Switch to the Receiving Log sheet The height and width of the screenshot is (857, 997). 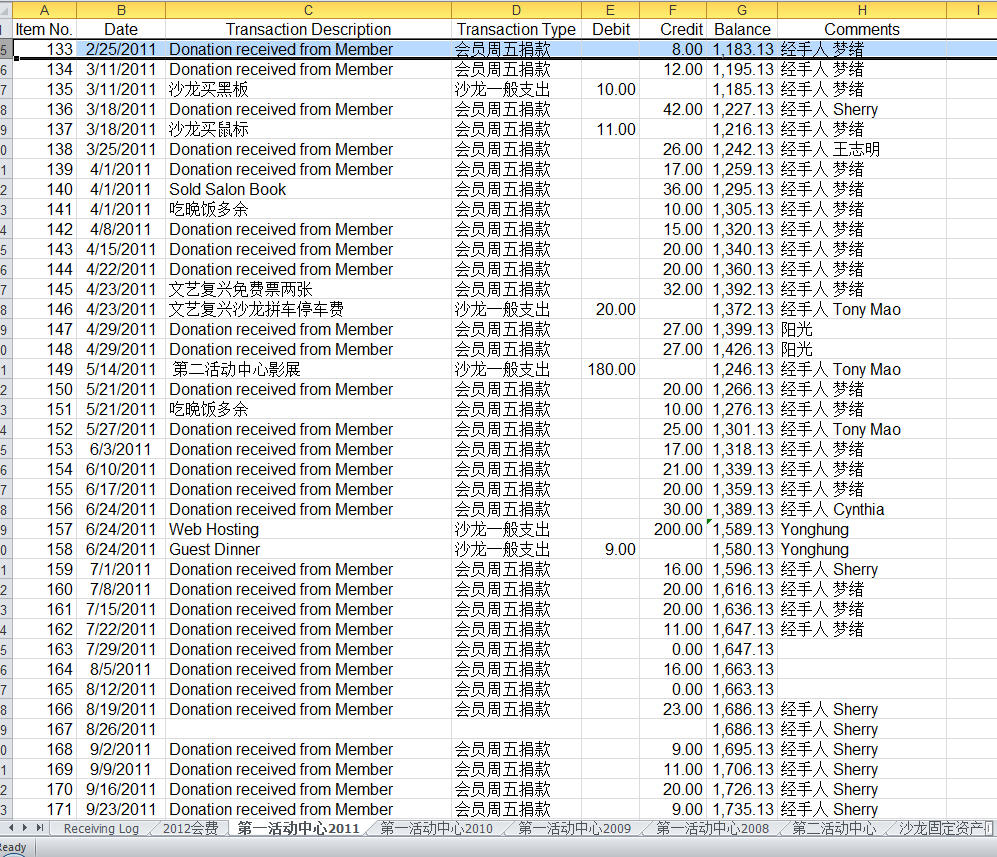[x=100, y=829]
